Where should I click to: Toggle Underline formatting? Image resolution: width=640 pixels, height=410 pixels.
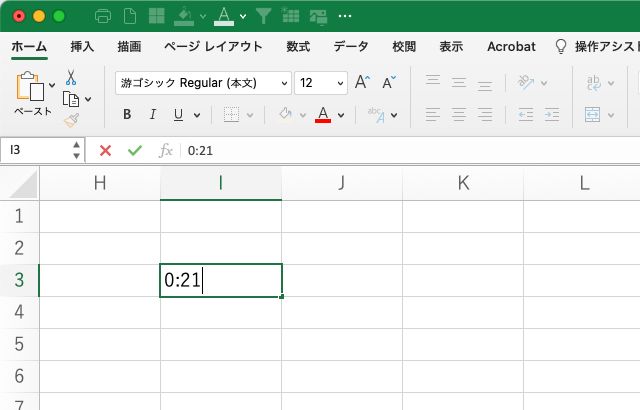coord(179,115)
